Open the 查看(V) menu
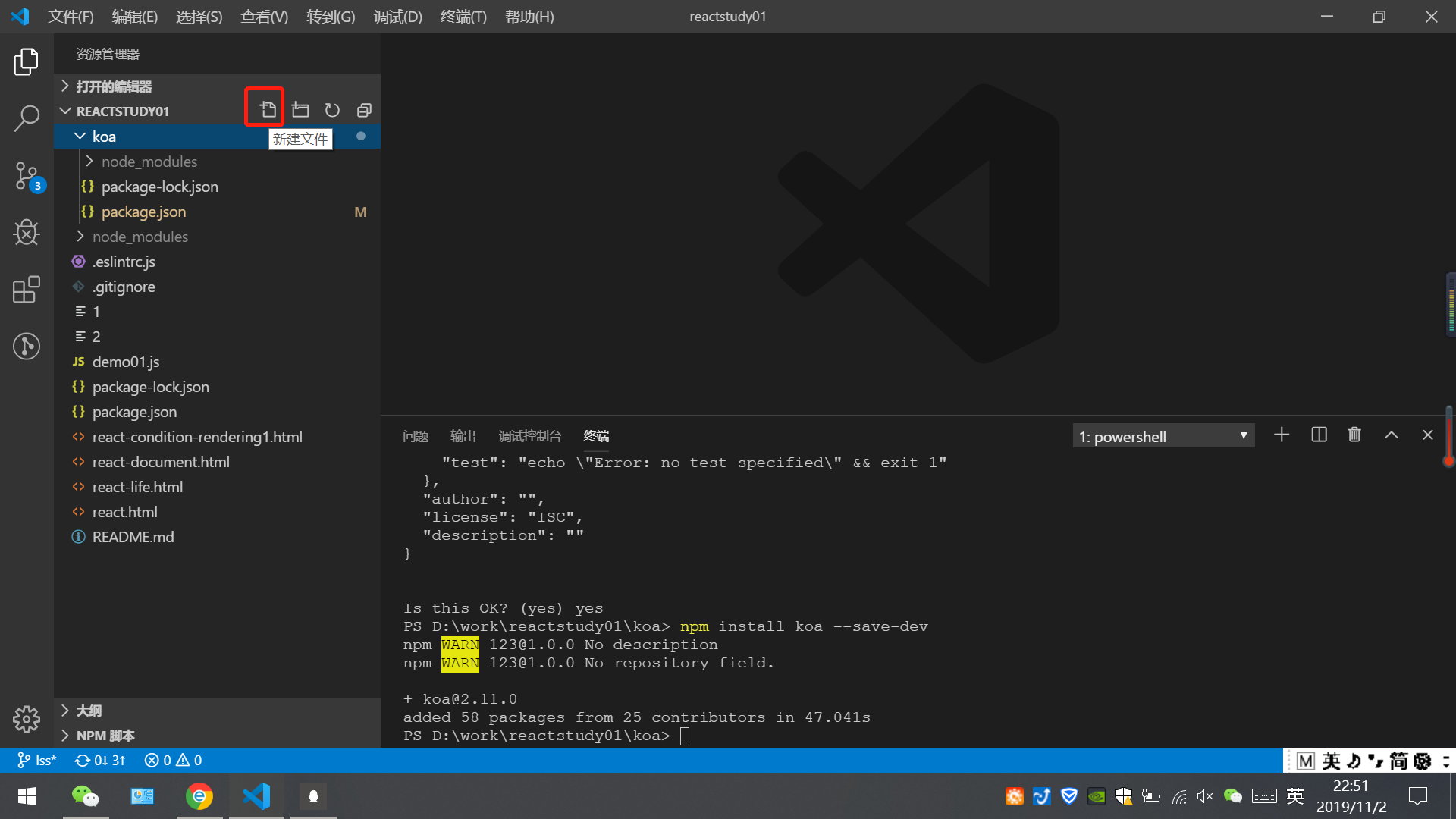1456x819 pixels. point(263,16)
